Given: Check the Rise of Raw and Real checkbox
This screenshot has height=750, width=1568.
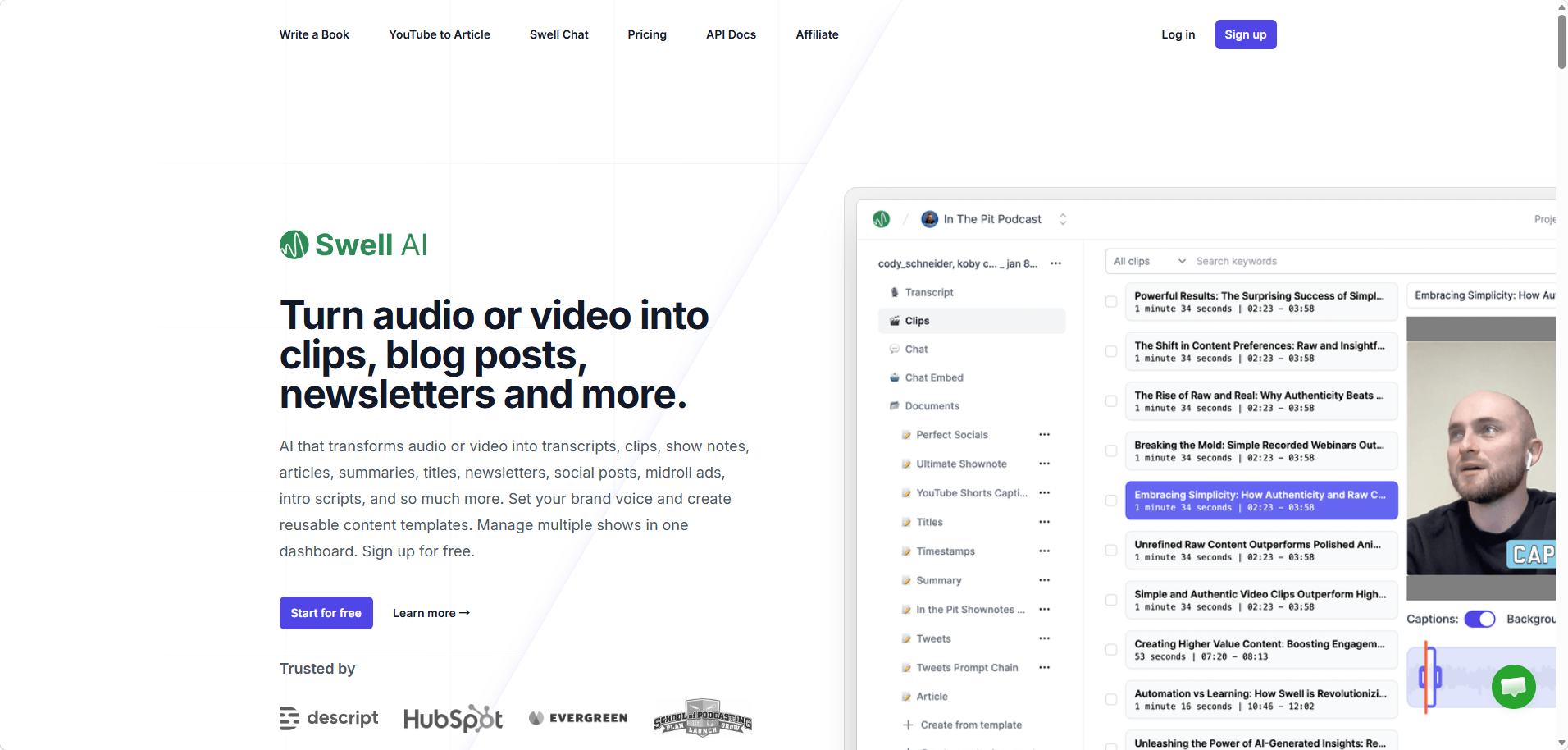Looking at the screenshot, I should tap(1111, 401).
